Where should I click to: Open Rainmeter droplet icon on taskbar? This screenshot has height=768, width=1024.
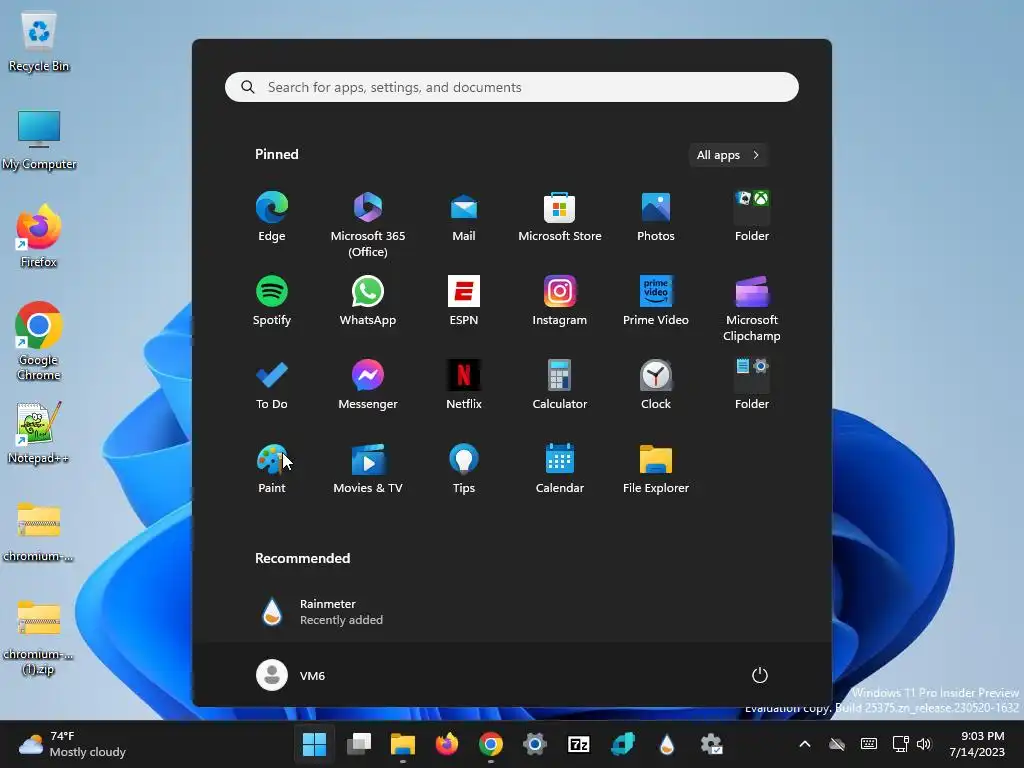(667, 744)
